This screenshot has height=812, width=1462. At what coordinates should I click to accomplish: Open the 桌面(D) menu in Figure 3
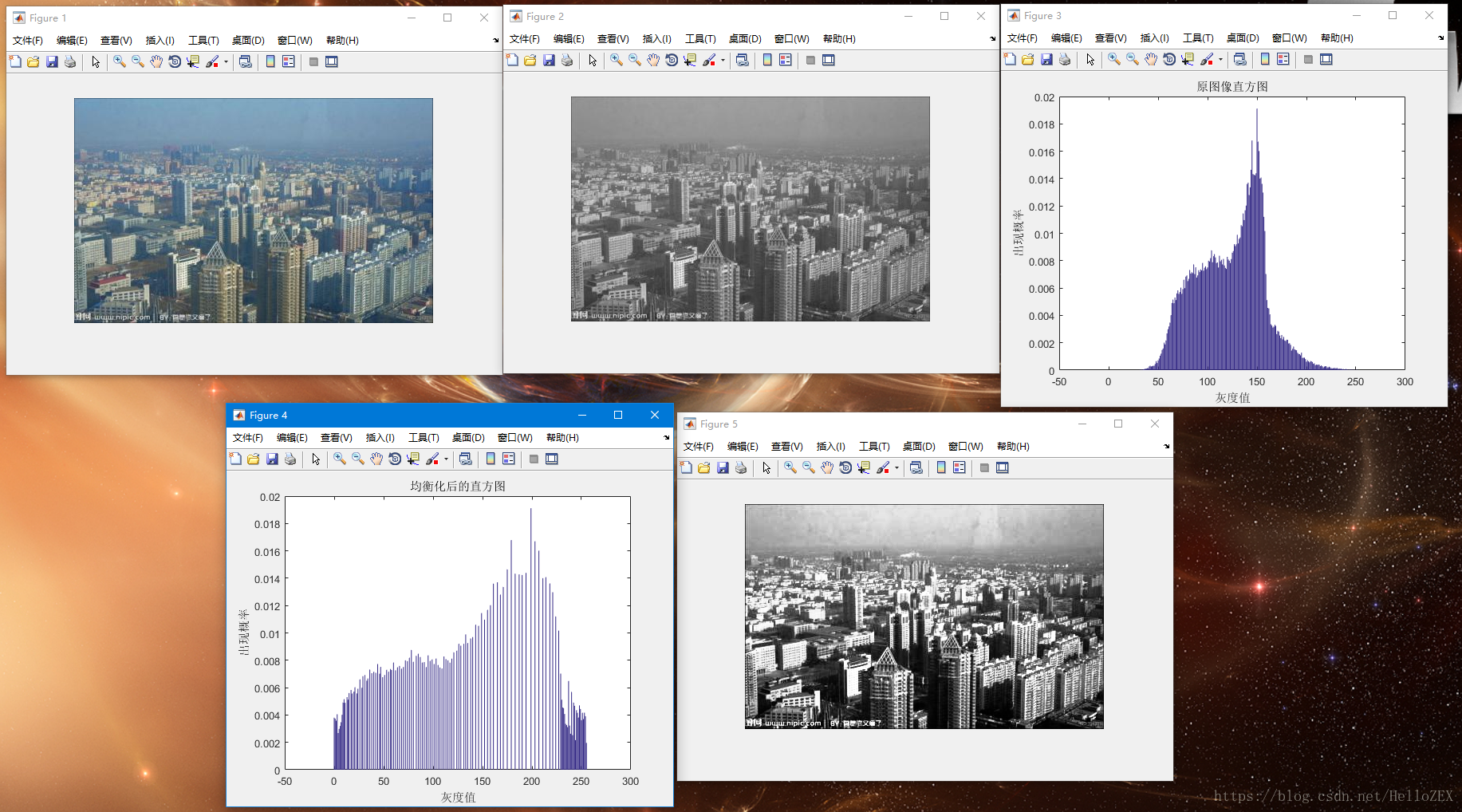[1243, 38]
